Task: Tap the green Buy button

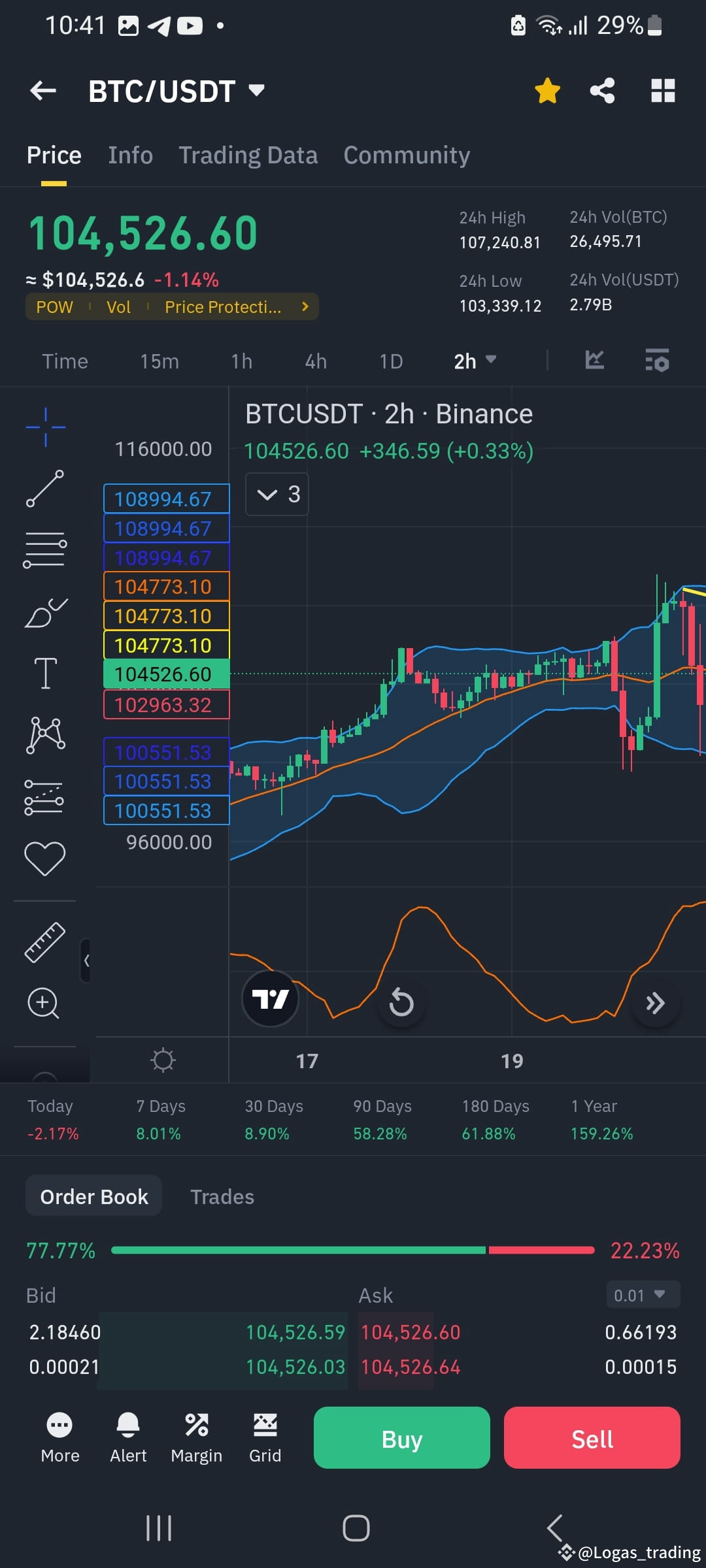Action: (x=402, y=1438)
